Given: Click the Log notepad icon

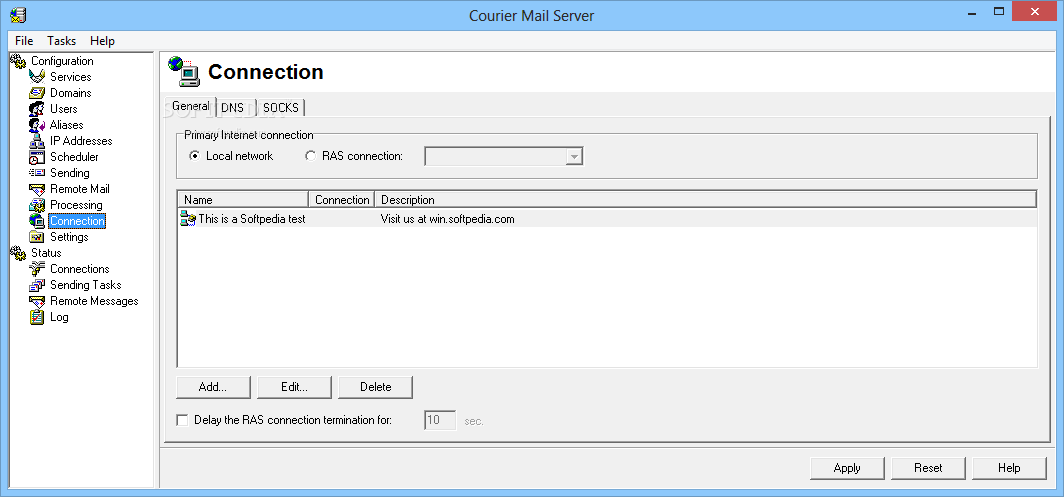Looking at the screenshot, I should 37,317.
